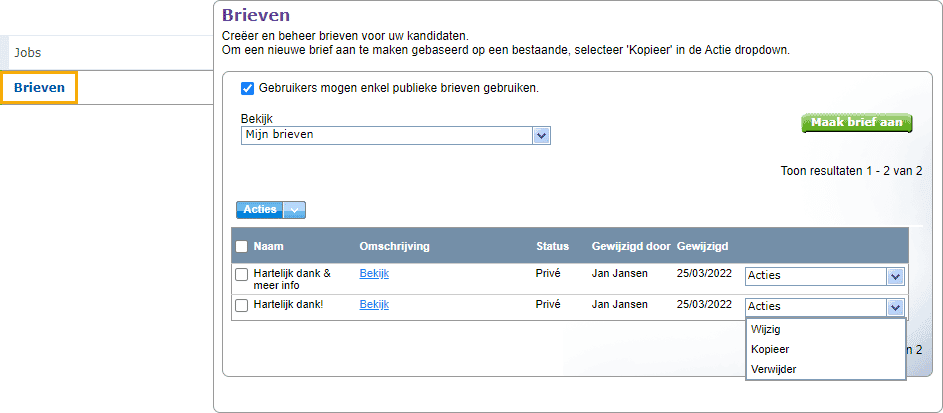Click the Gewijzigd date column header

[702, 246]
